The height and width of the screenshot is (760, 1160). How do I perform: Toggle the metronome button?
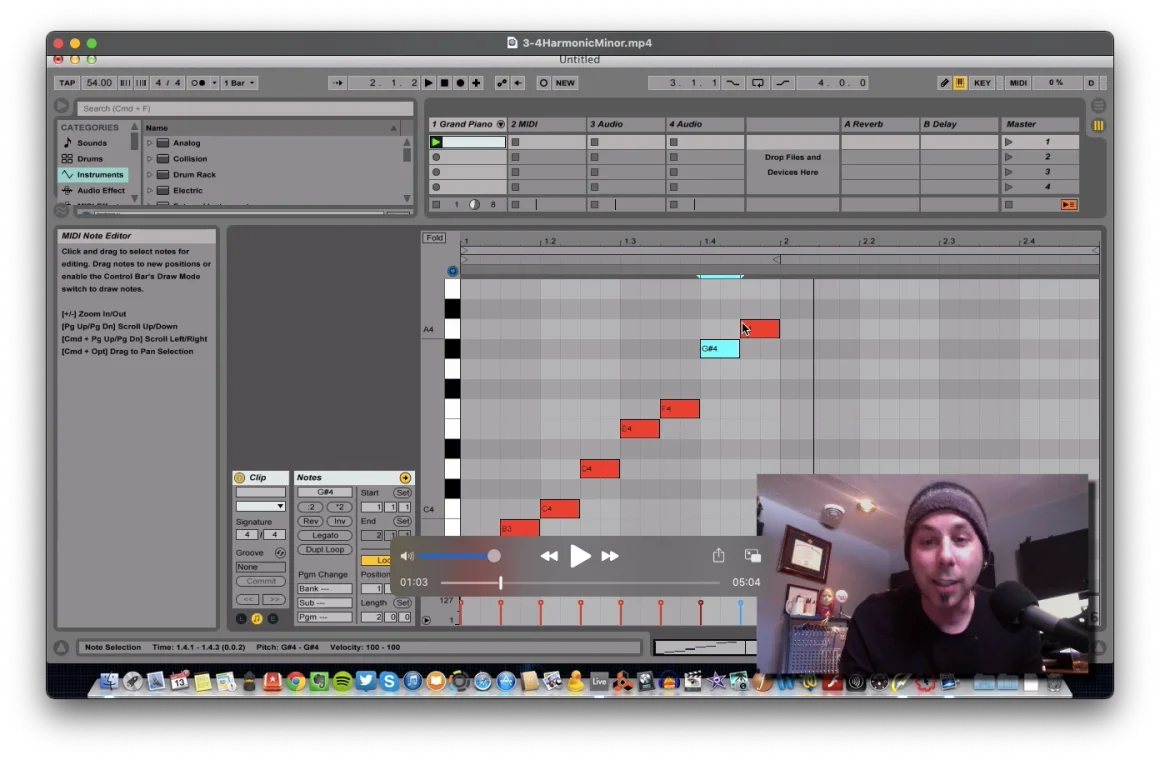point(198,83)
